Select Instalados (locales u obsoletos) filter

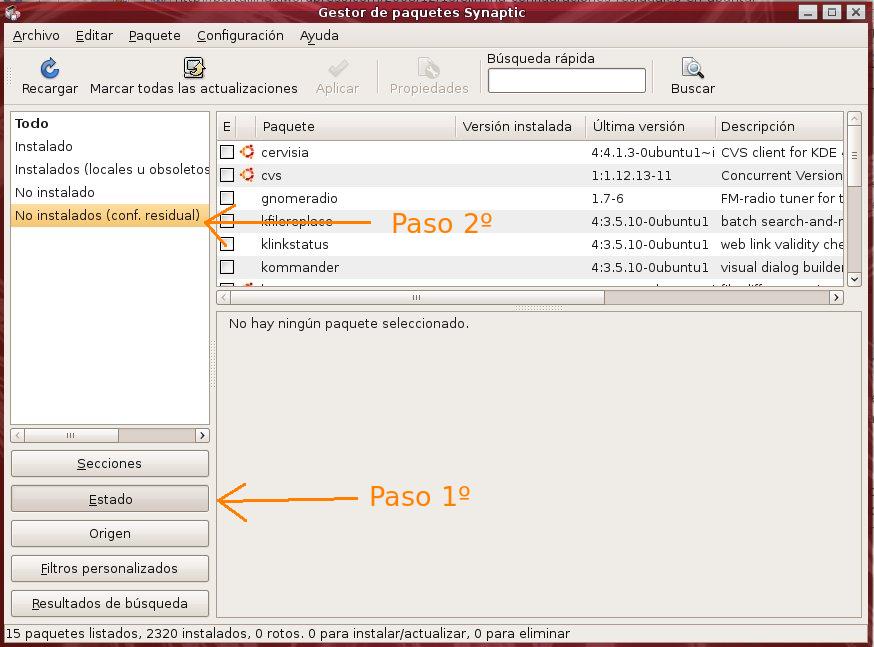111,169
